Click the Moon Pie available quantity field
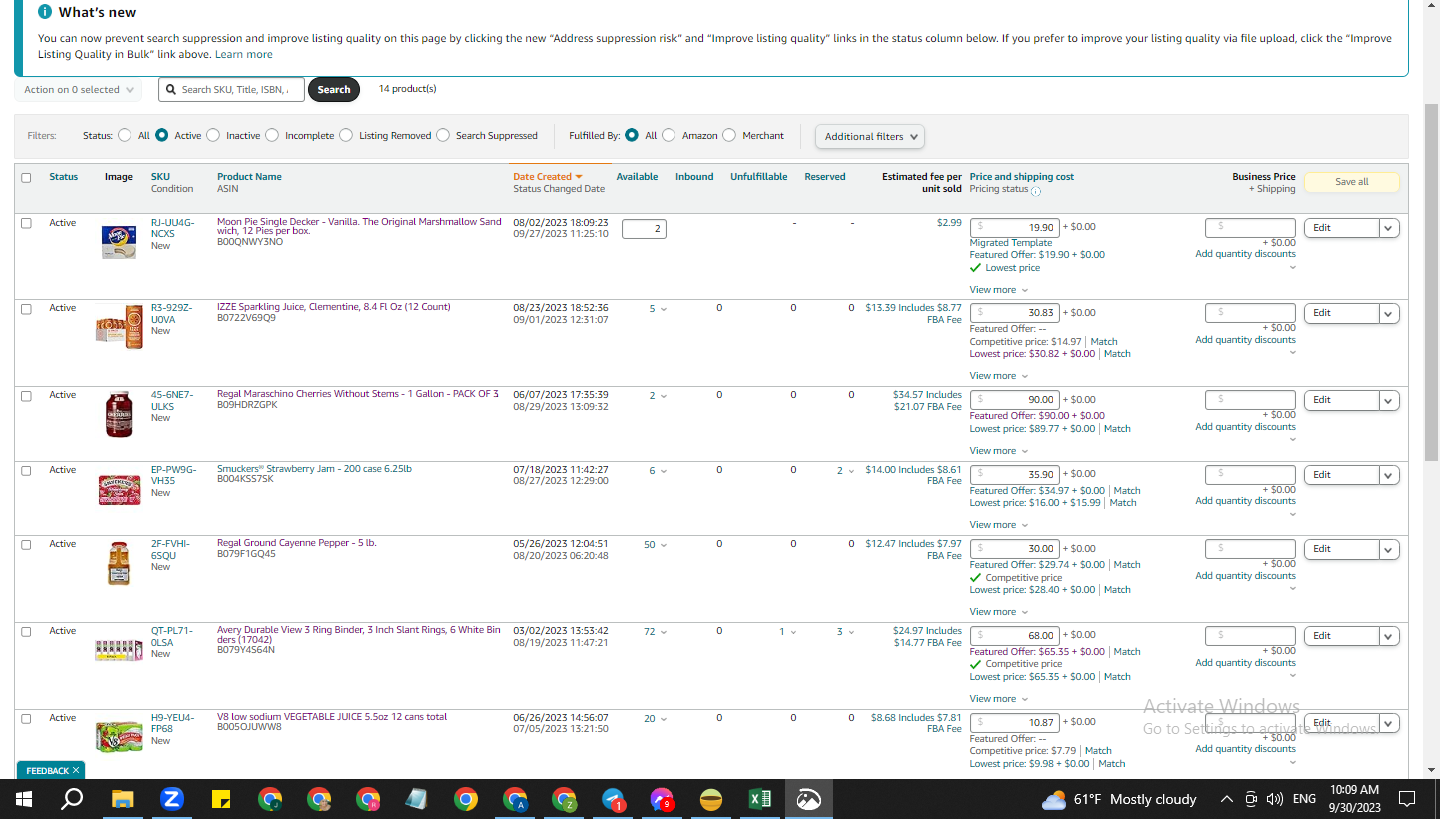This screenshot has width=1440, height=819. click(x=644, y=229)
